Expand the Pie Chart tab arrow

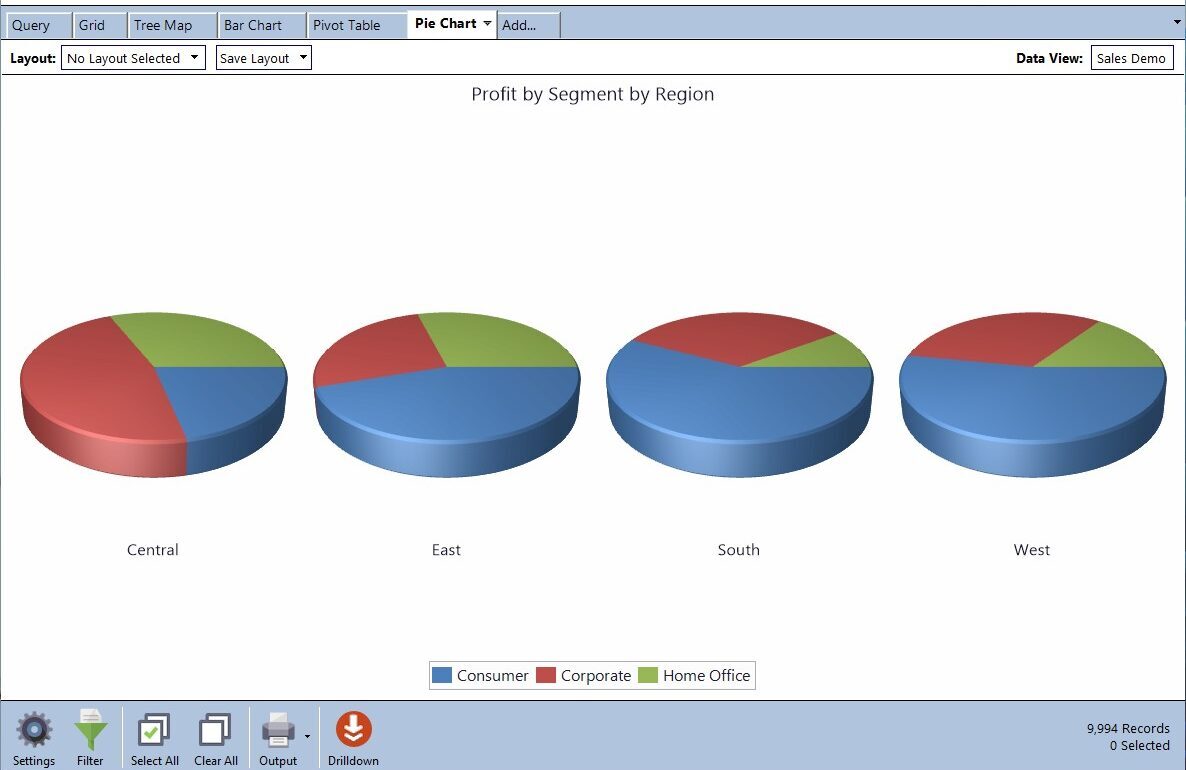[x=487, y=23]
